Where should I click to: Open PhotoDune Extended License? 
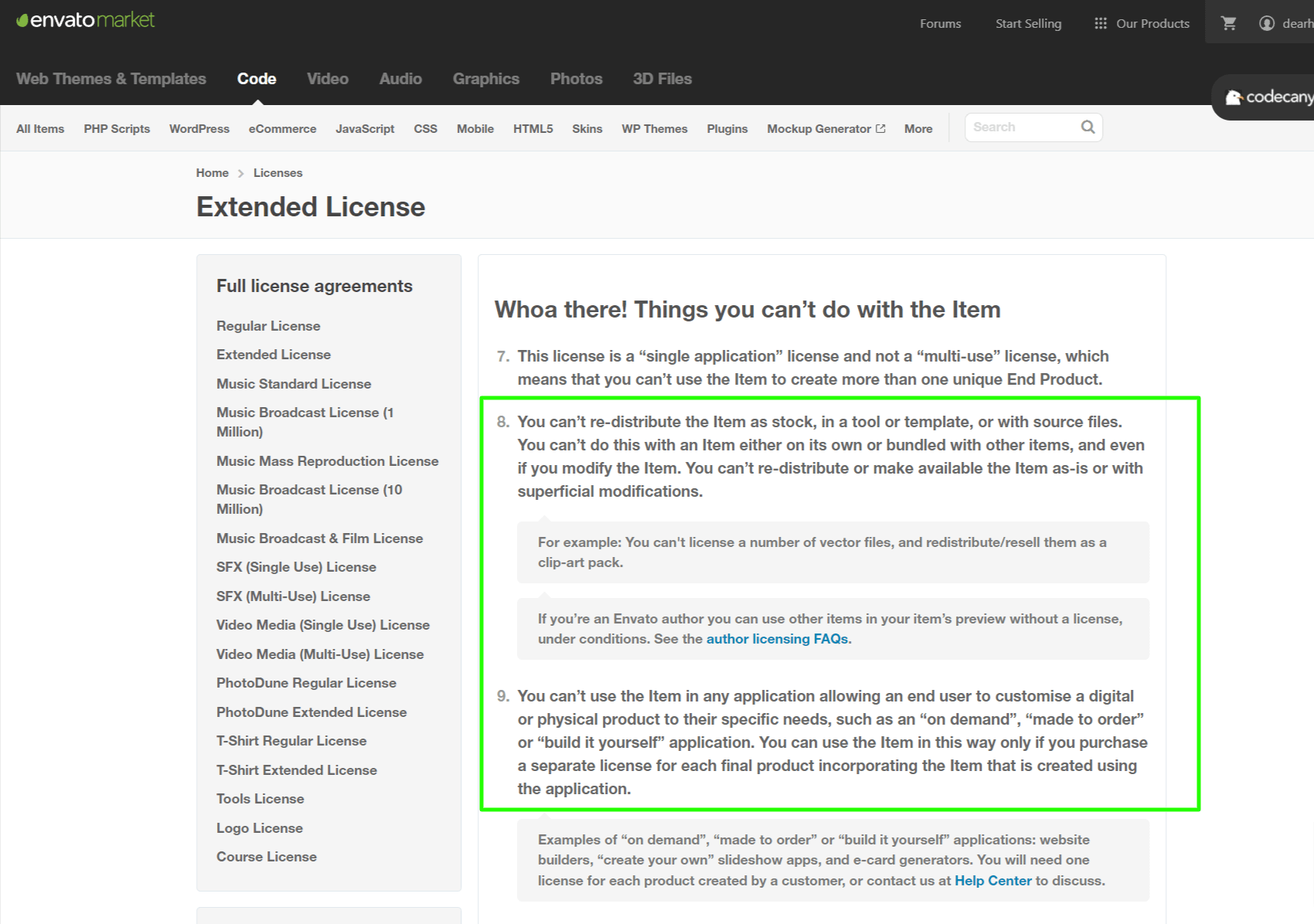click(311, 712)
